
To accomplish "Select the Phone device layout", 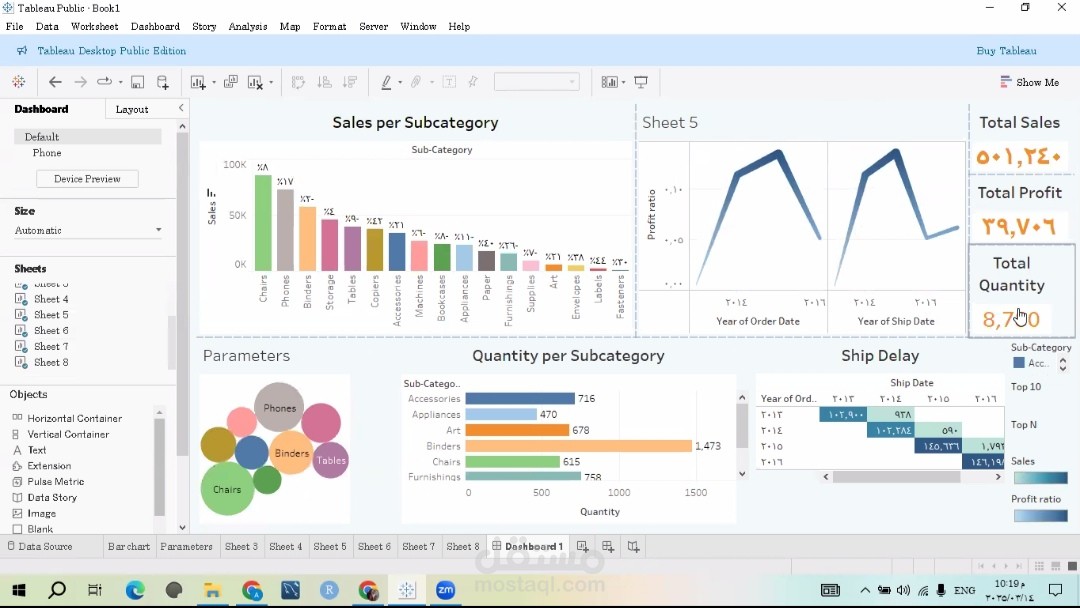I will 47,153.
